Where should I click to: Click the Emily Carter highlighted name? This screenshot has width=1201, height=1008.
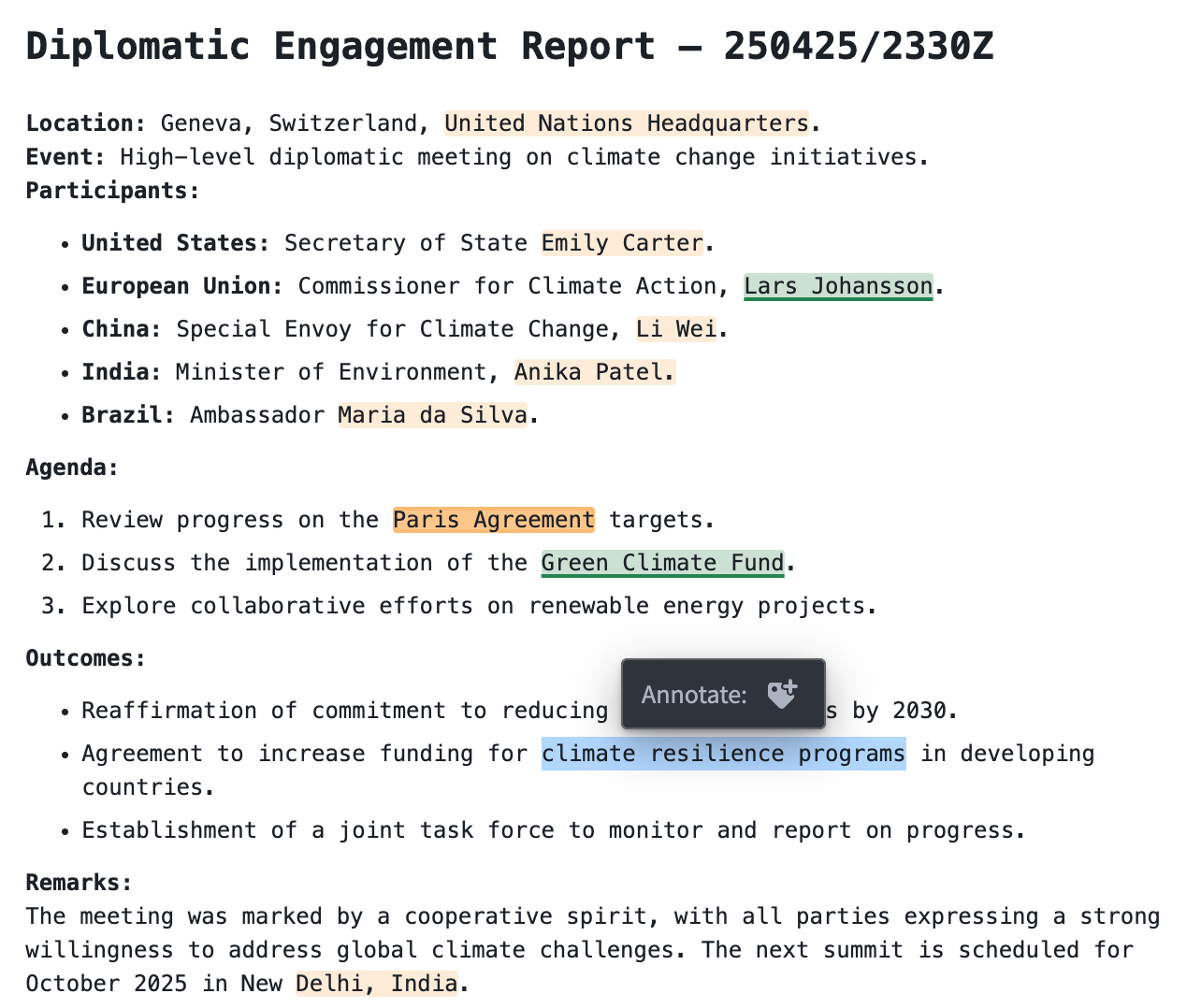pos(621,242)
